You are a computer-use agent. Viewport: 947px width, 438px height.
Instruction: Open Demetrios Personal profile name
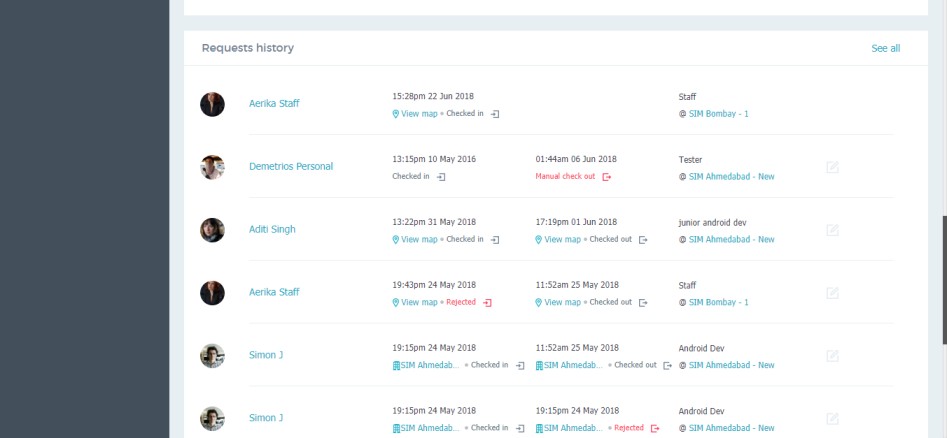[291, 167]
